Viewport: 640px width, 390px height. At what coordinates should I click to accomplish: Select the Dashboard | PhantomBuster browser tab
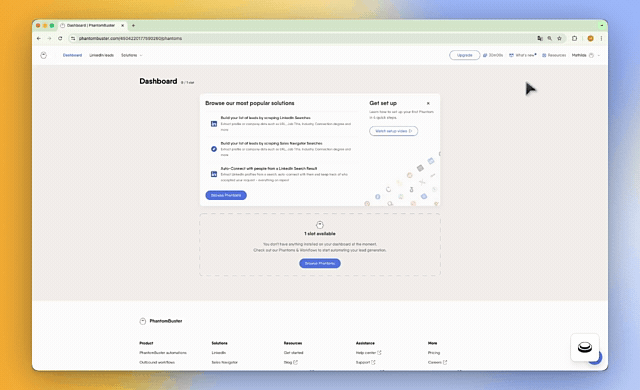(92, 25)
